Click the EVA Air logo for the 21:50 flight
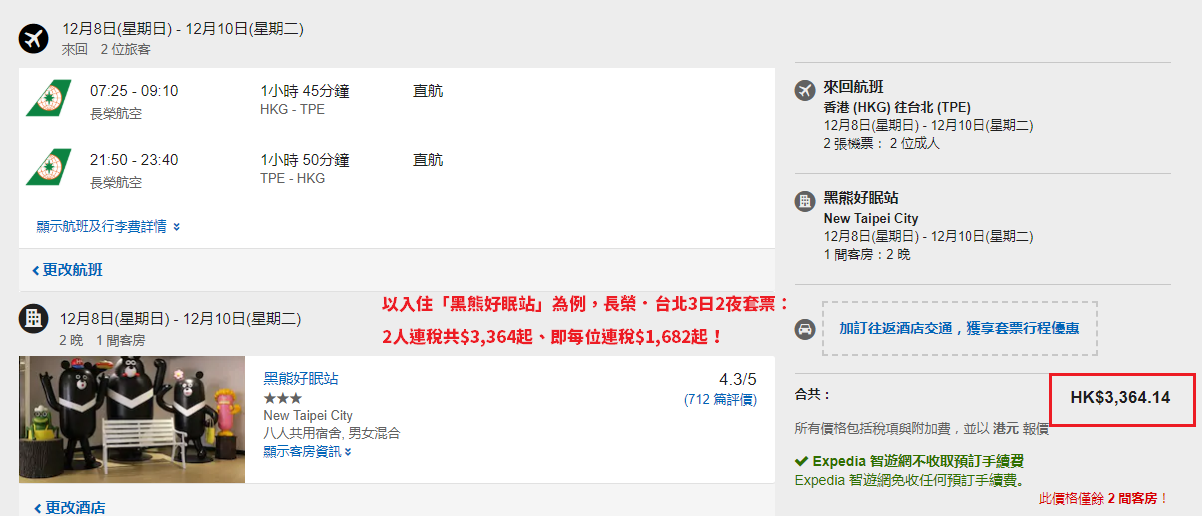The width and height of the screenshot is (1202, 516). tap(50, 167)
